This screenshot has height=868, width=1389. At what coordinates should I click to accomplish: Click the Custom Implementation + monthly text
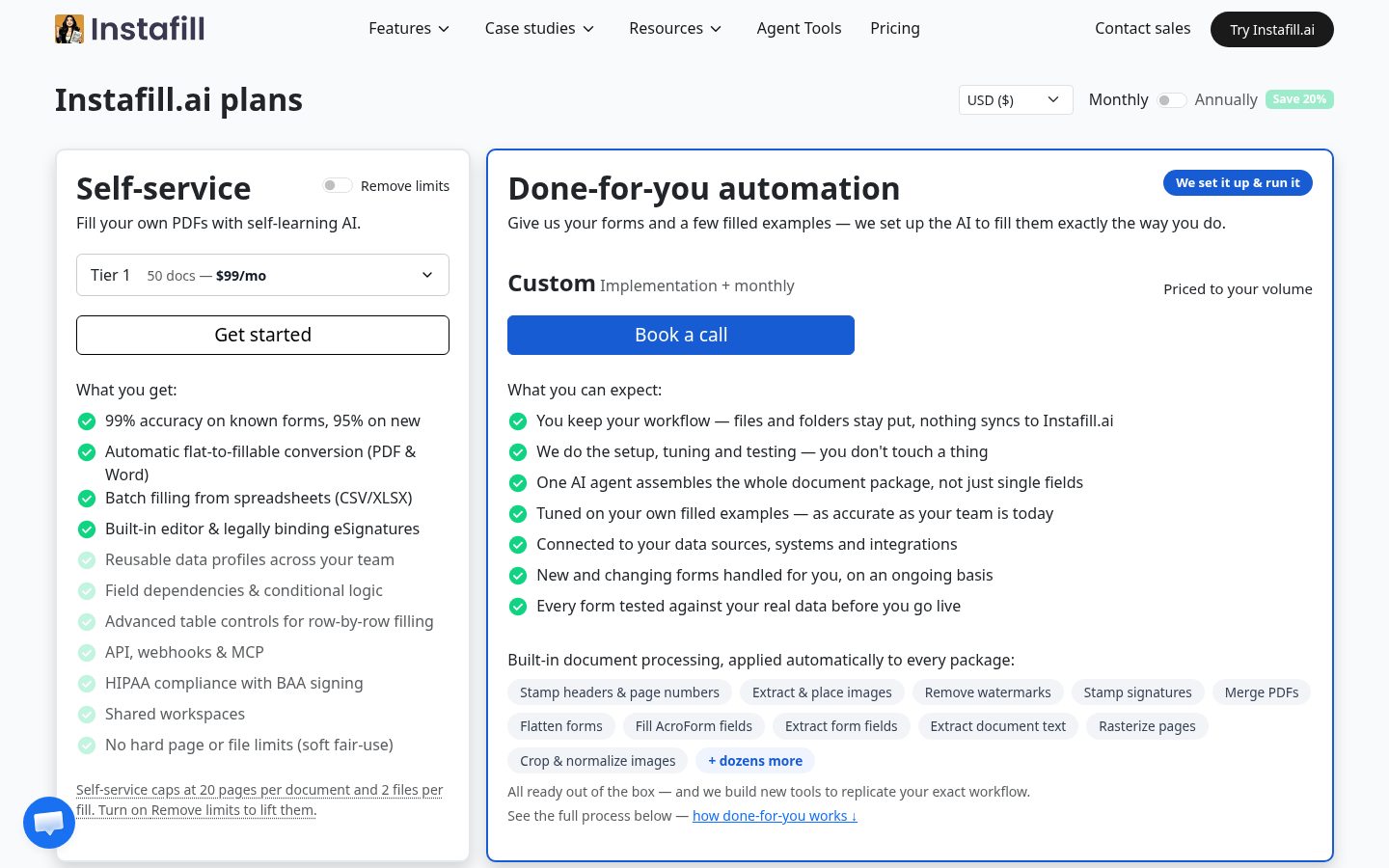[651, 285]
